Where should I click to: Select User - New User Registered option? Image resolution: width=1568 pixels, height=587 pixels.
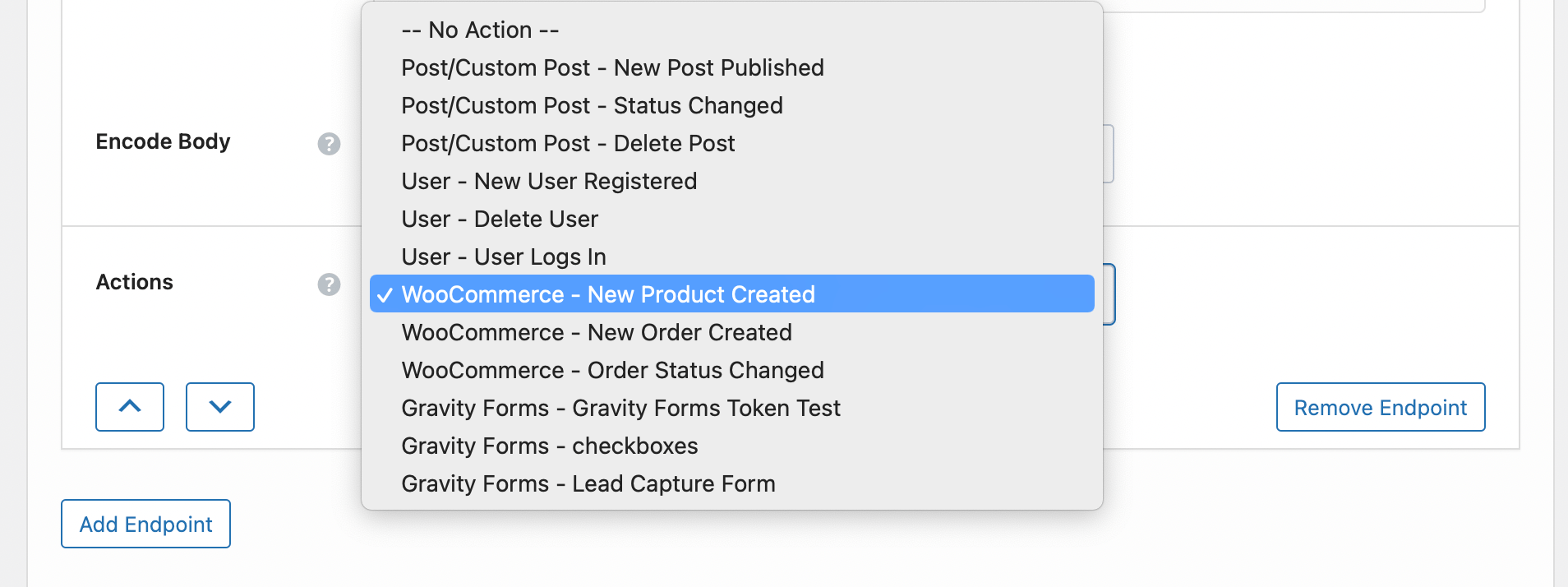point(548,181)
